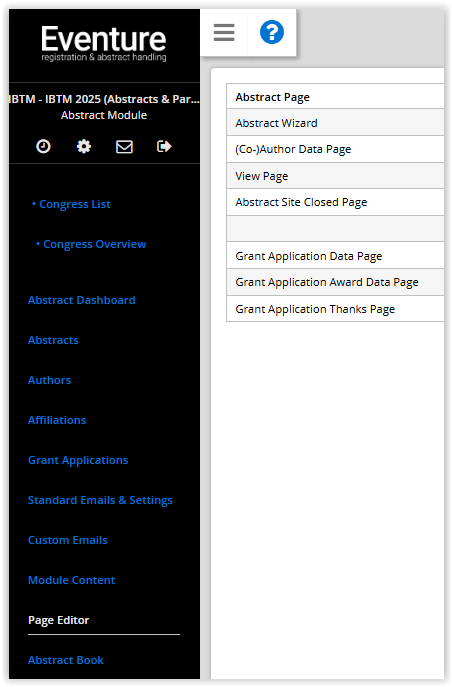Screen dimensions: 452x687
Task: Open Abstract Book in sidebar
Action: click(66, 660)
